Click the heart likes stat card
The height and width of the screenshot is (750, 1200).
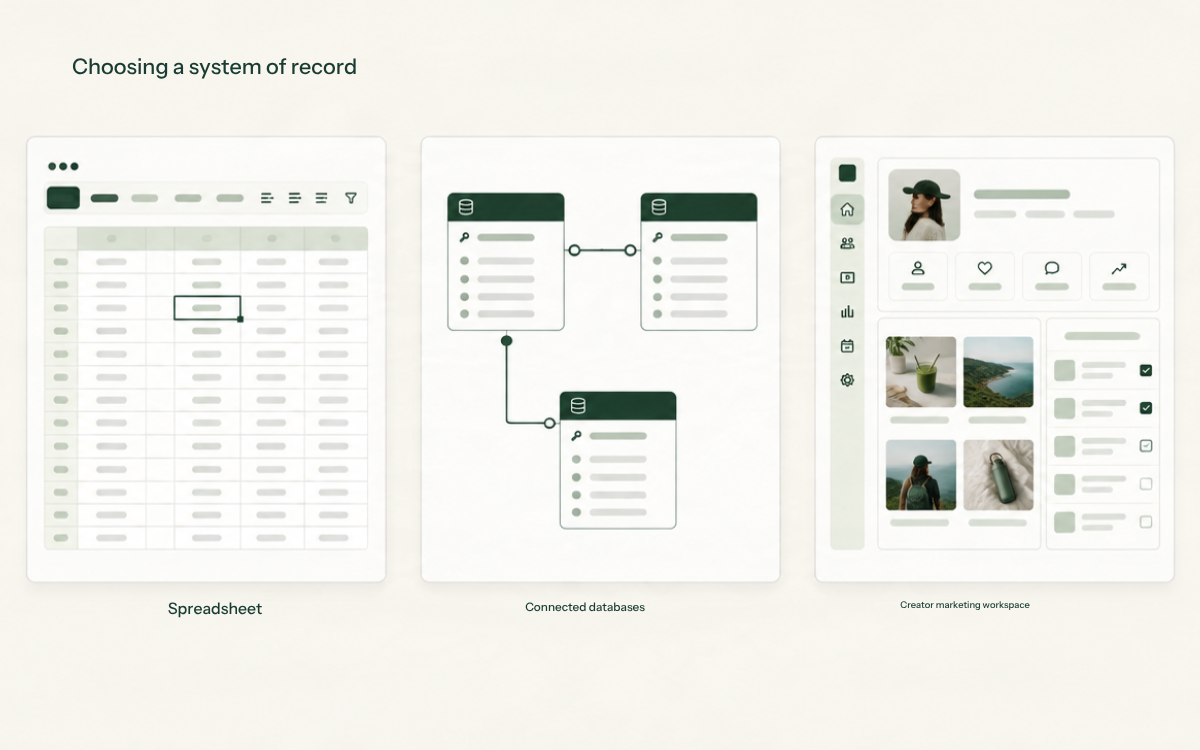point(985,276)
